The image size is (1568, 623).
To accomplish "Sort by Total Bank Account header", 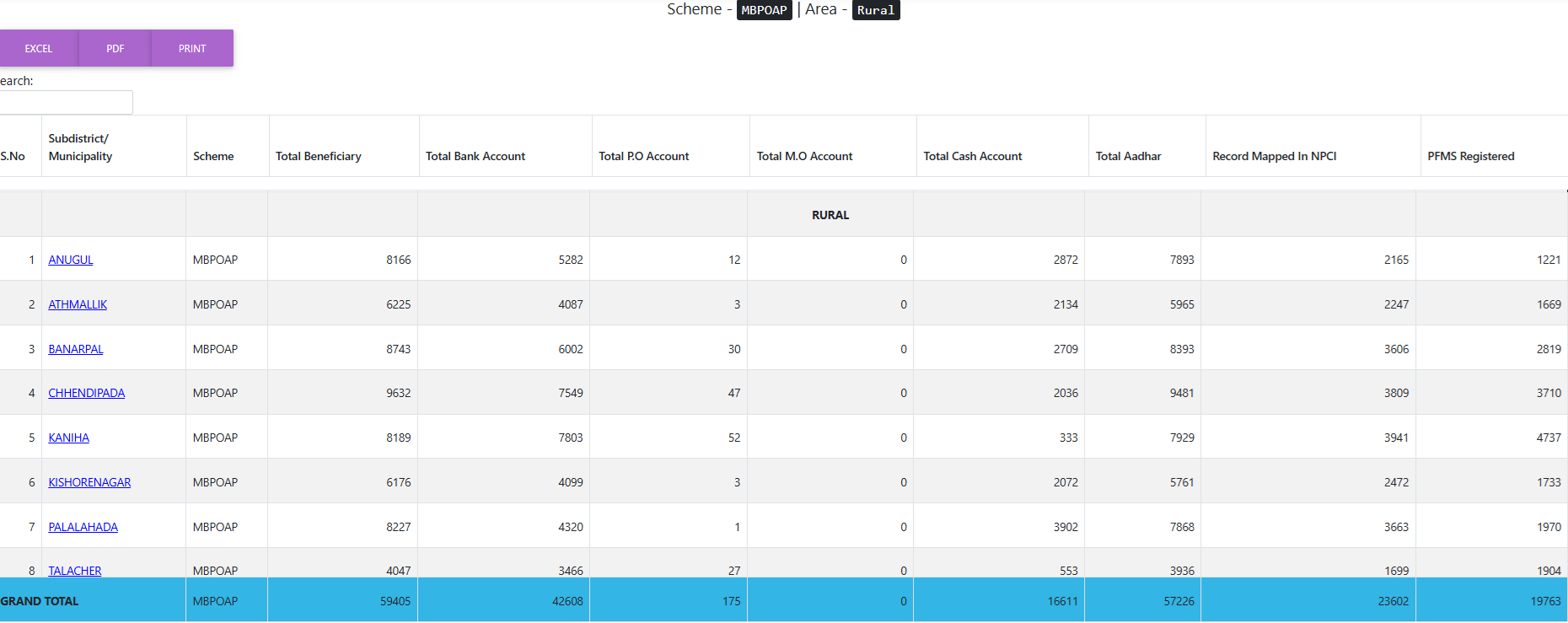I will 506,147.
